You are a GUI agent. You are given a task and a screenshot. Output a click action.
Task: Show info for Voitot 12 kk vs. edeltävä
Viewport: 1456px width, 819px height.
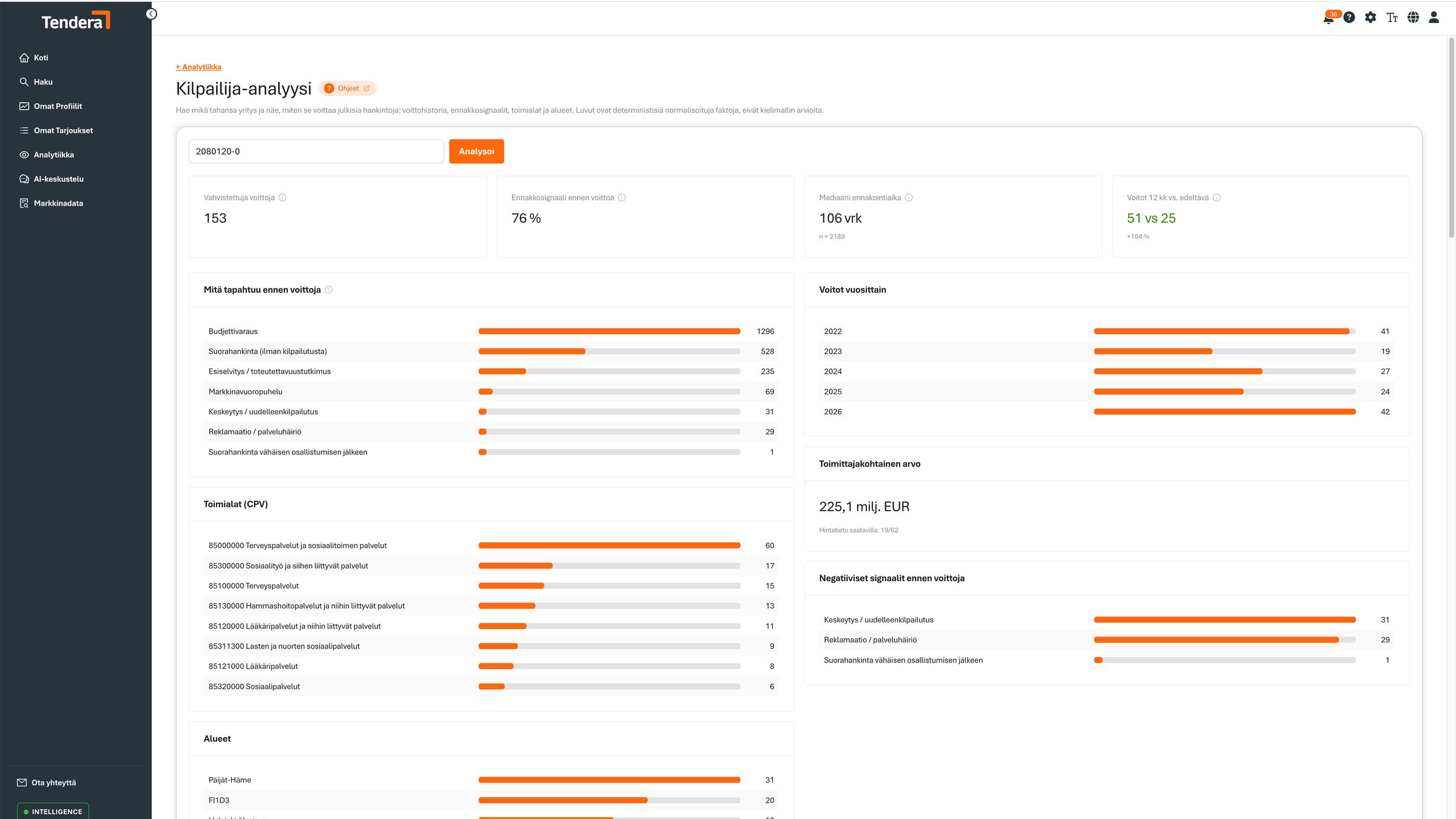(1216, 198)
